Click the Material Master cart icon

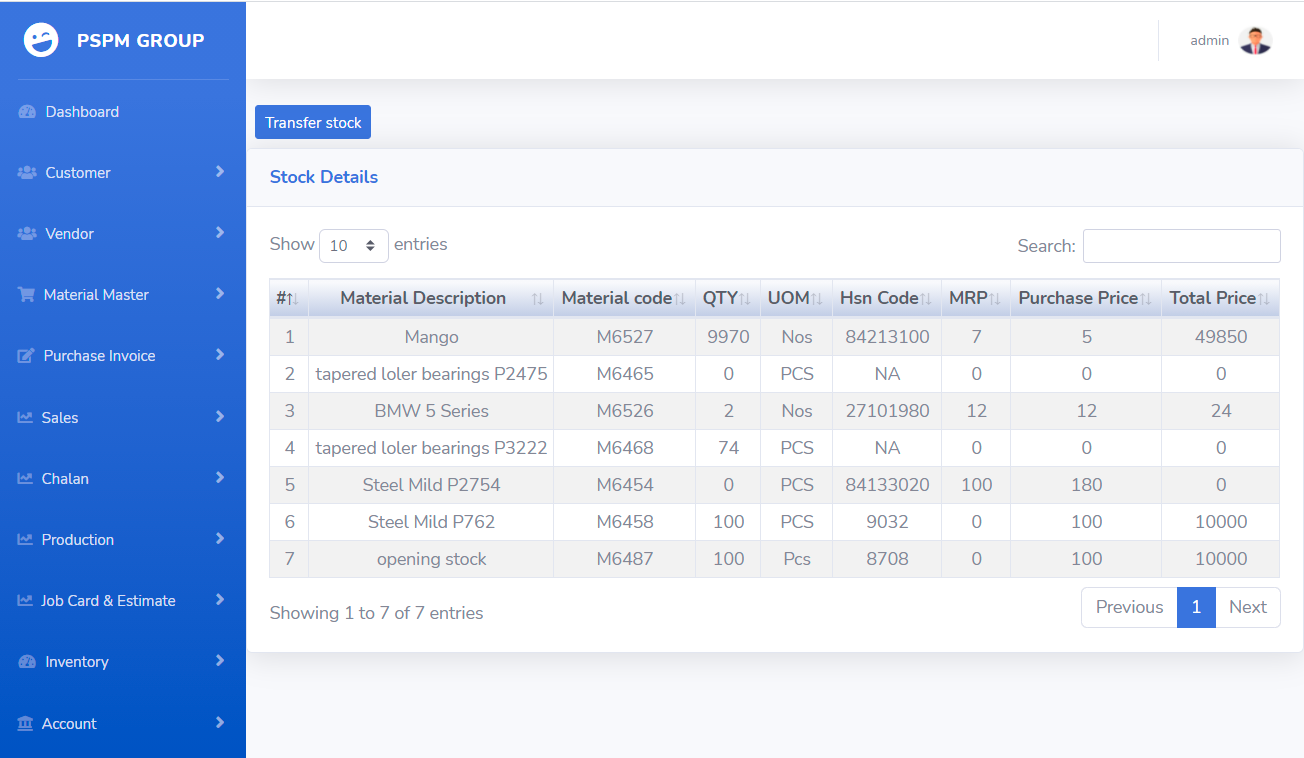(x=26, y=295)
